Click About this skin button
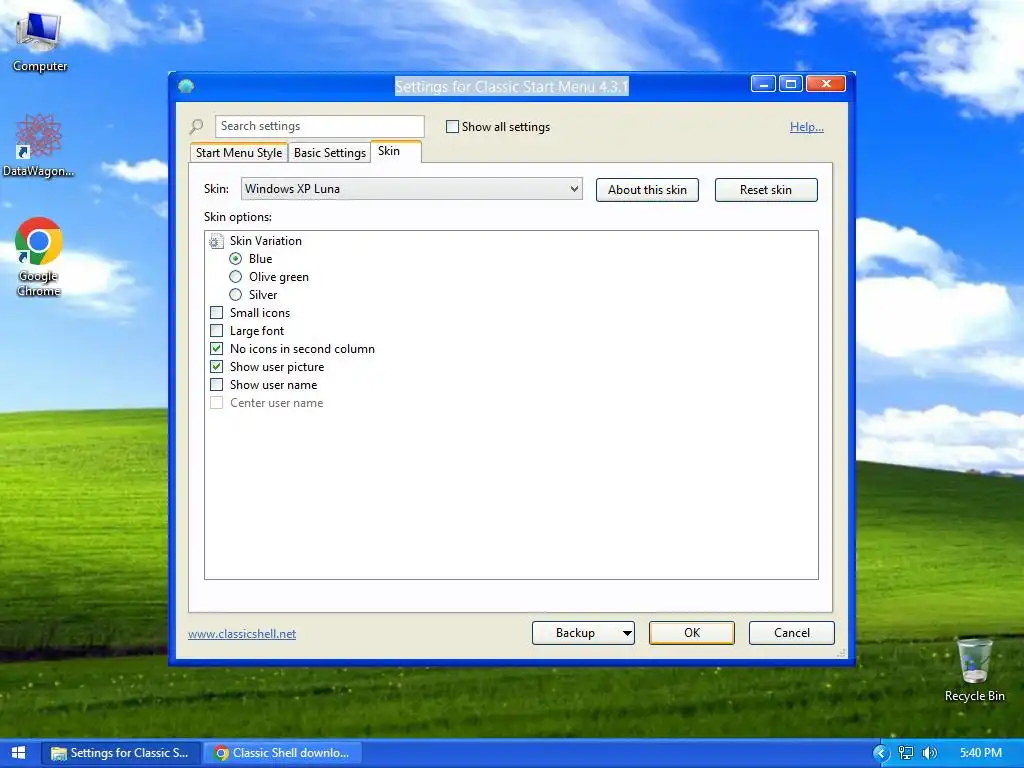Image resolution: width=1024 pixels, height=768 pixels. 647,190
